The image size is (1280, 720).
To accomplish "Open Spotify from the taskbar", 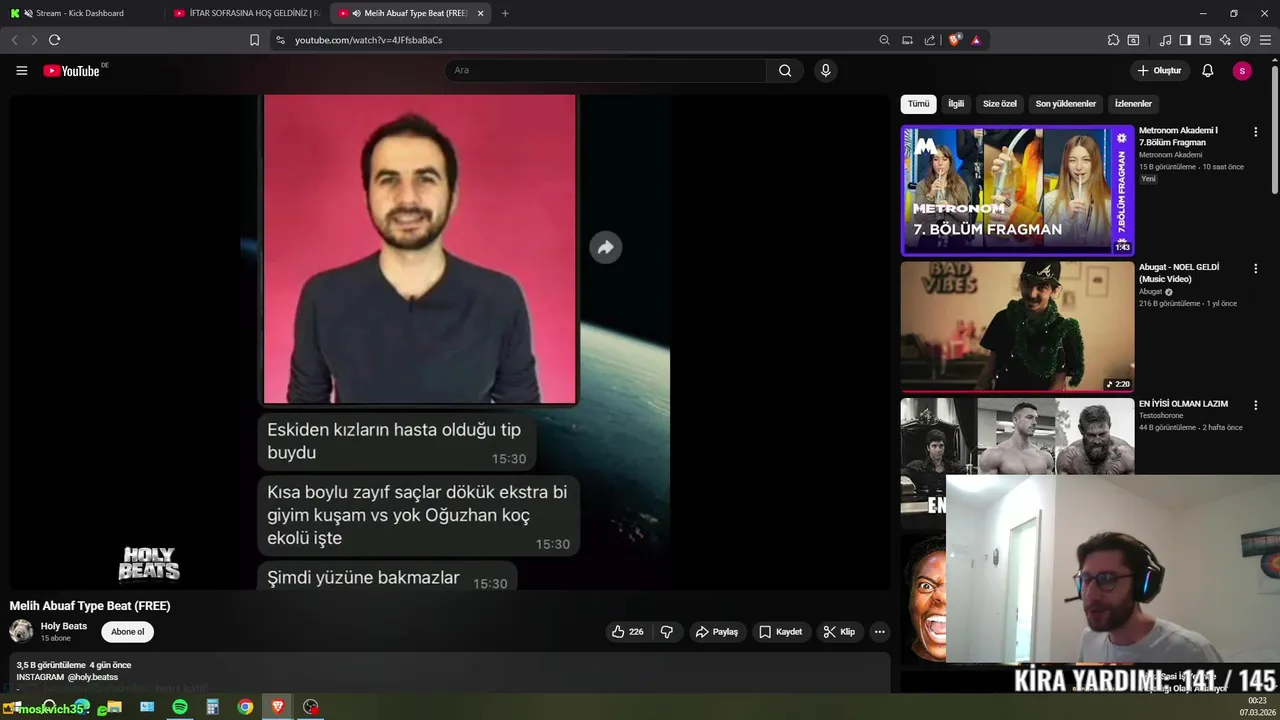I will coord(180,707).
